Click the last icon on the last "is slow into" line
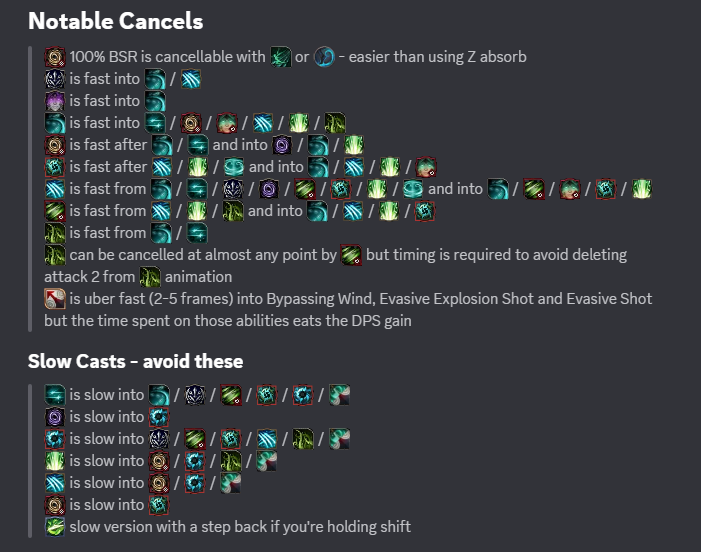The image size is (701, 552). pos(159,505)
